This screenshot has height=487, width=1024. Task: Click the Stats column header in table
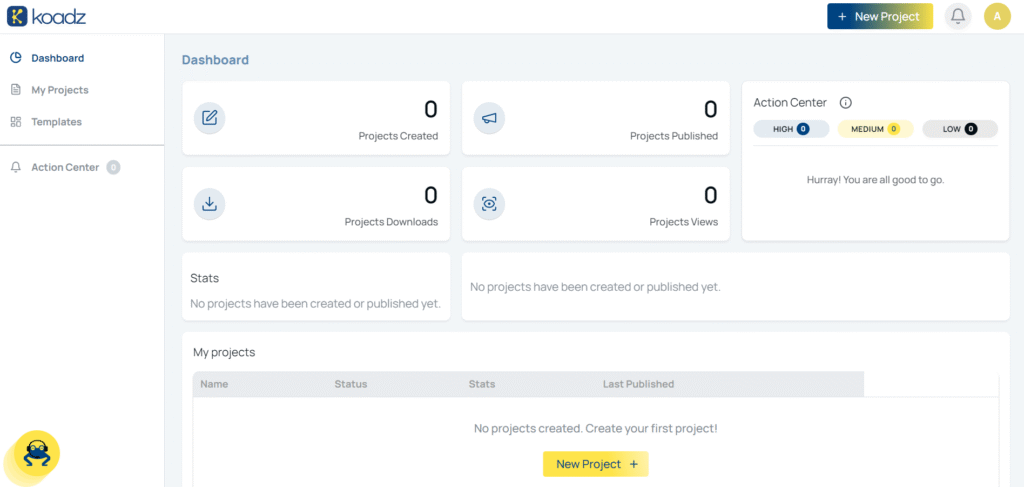tap(482, 384)
